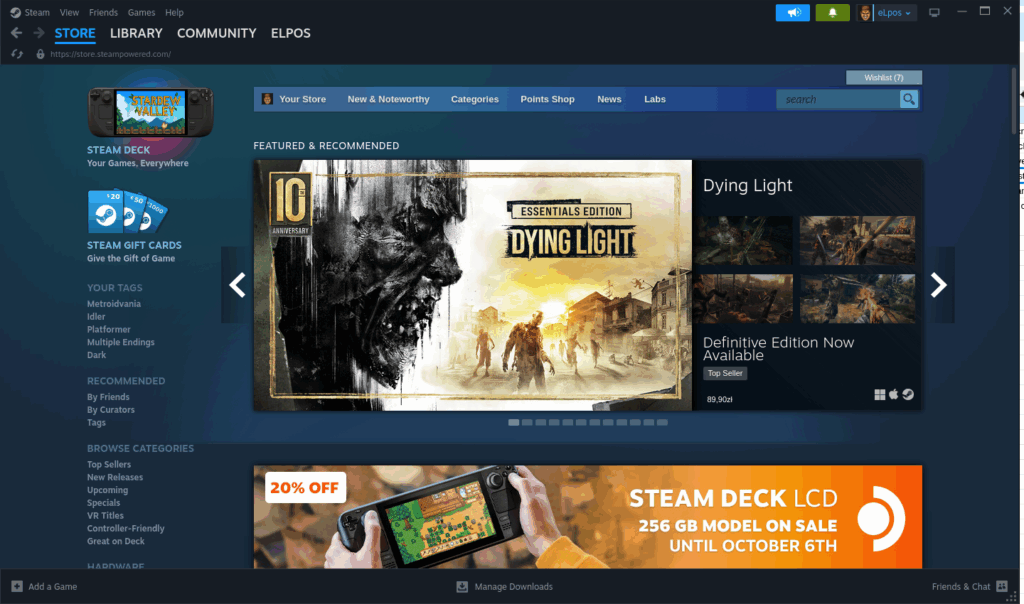This screenshot has height=604, width=1024.
Task: Click the store URL address text
Action: (x=110, y=54)
